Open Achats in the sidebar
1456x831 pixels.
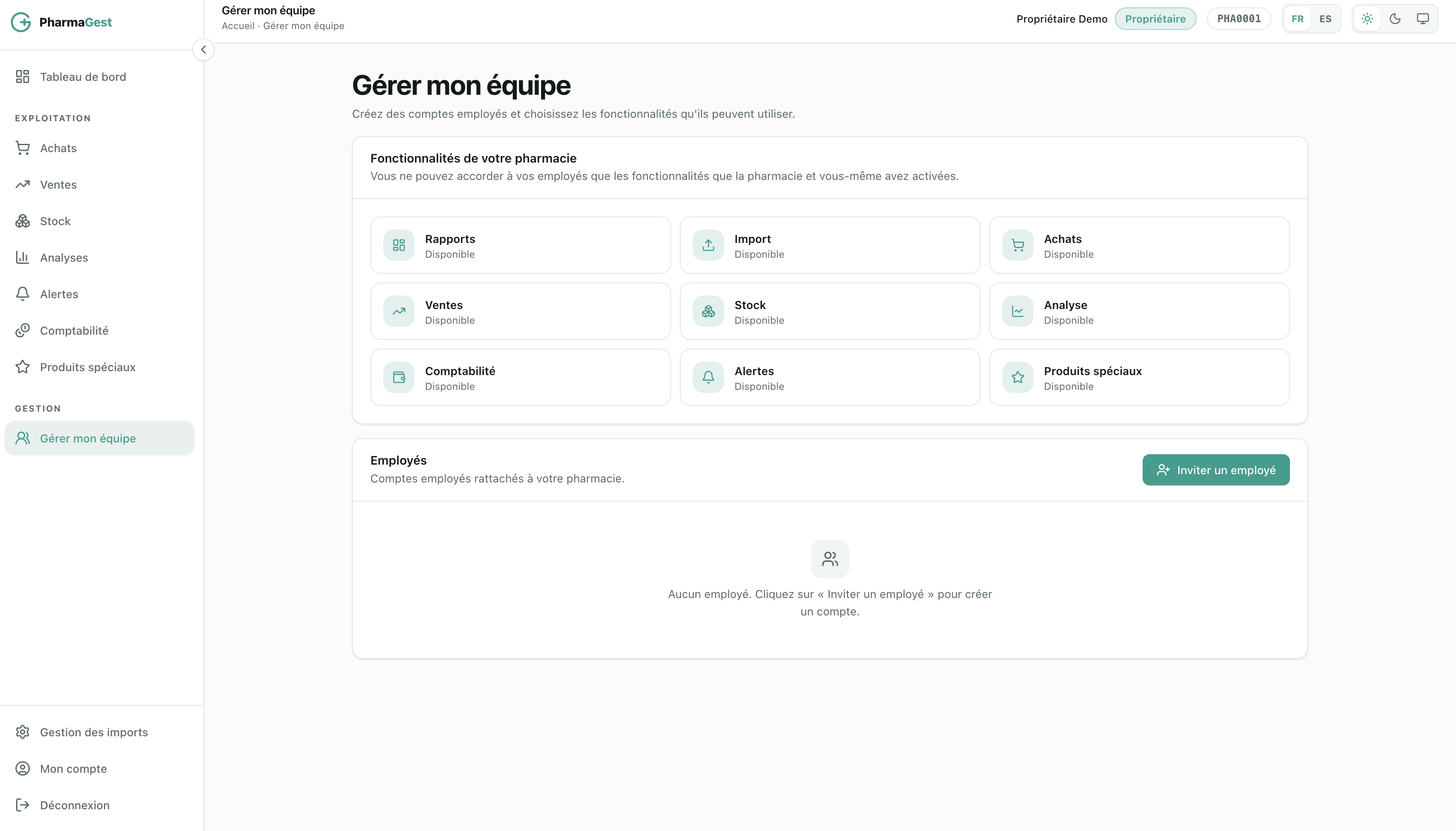99,148
